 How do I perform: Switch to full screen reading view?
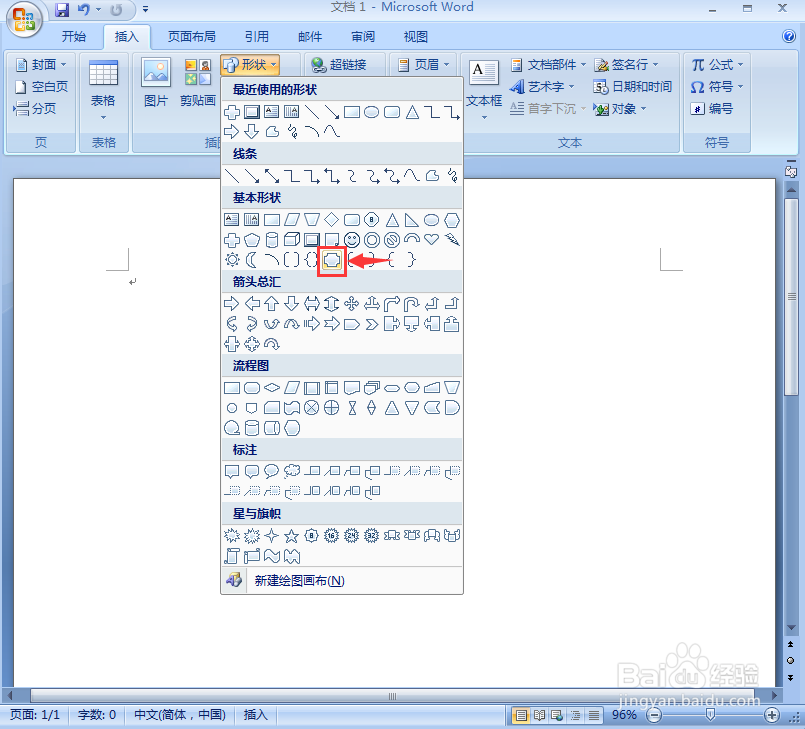(x=539, y=715)
